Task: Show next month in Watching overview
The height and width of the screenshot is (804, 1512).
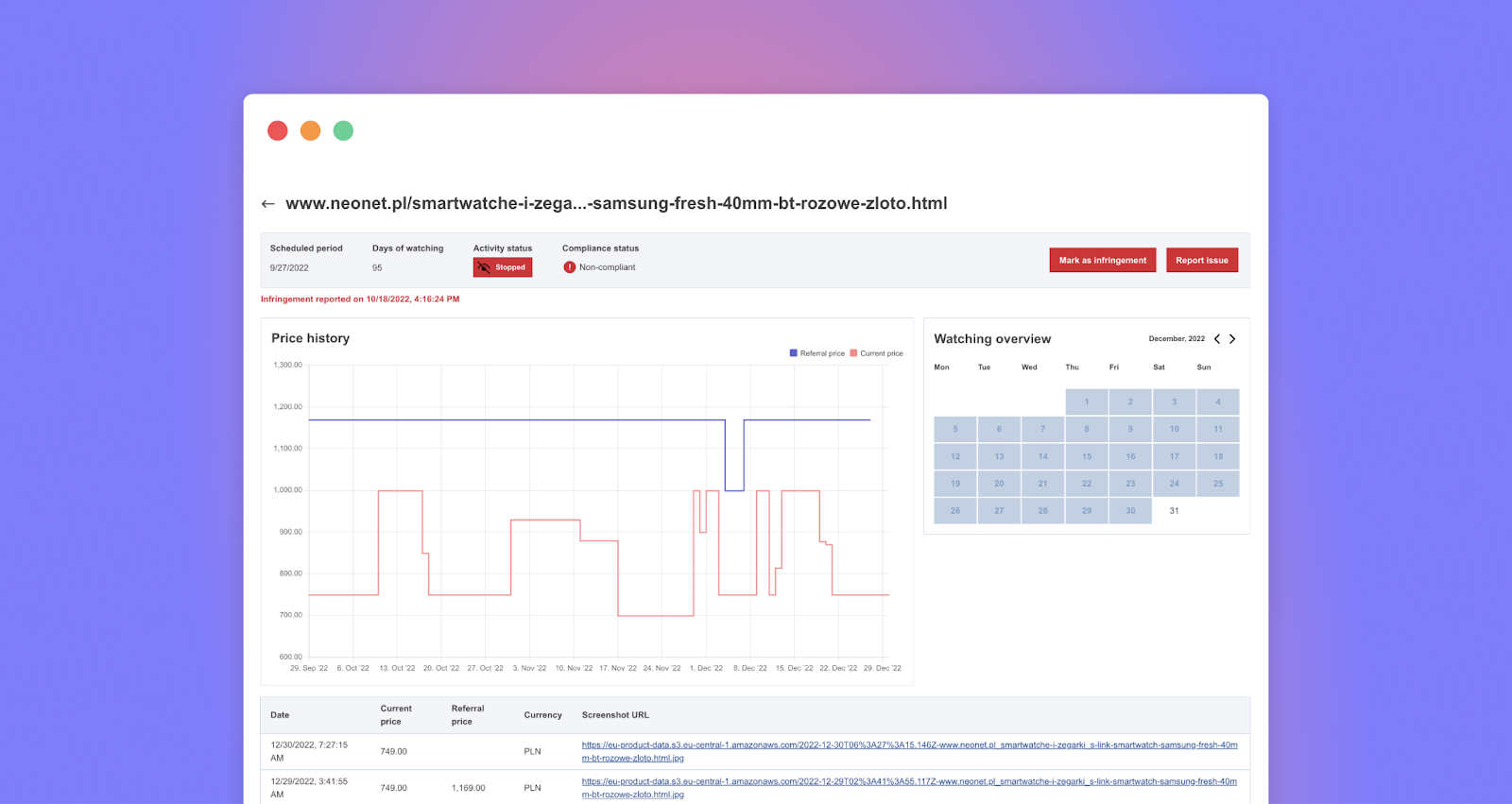Action: click(x=1232, y=339)
